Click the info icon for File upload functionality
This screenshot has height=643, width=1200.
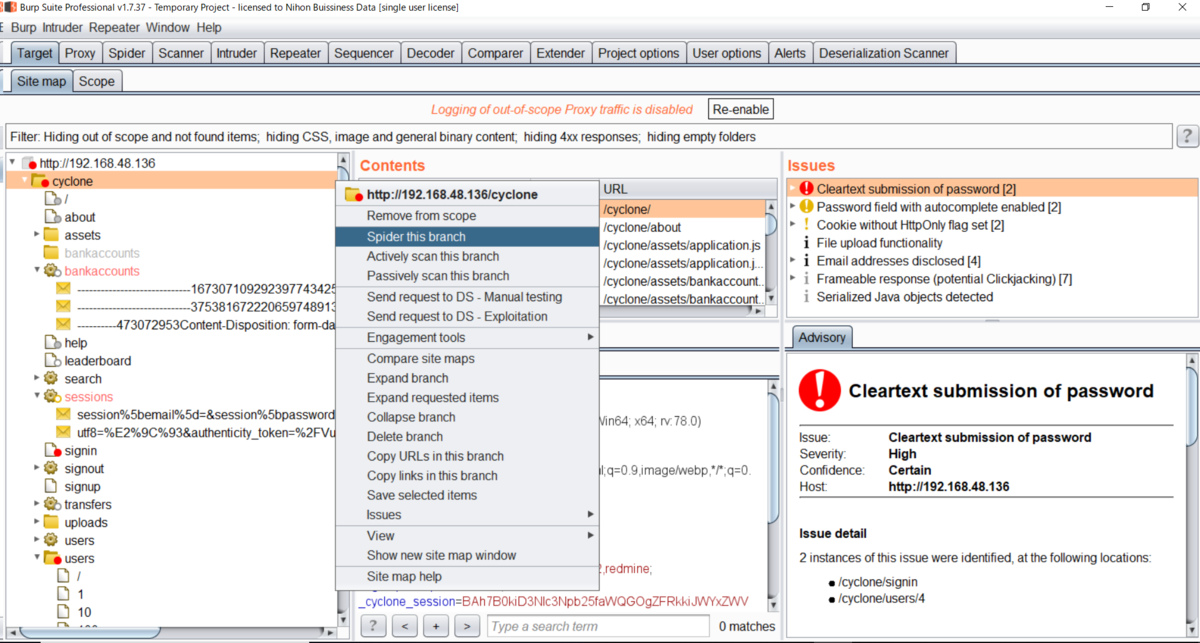point(806,243)
